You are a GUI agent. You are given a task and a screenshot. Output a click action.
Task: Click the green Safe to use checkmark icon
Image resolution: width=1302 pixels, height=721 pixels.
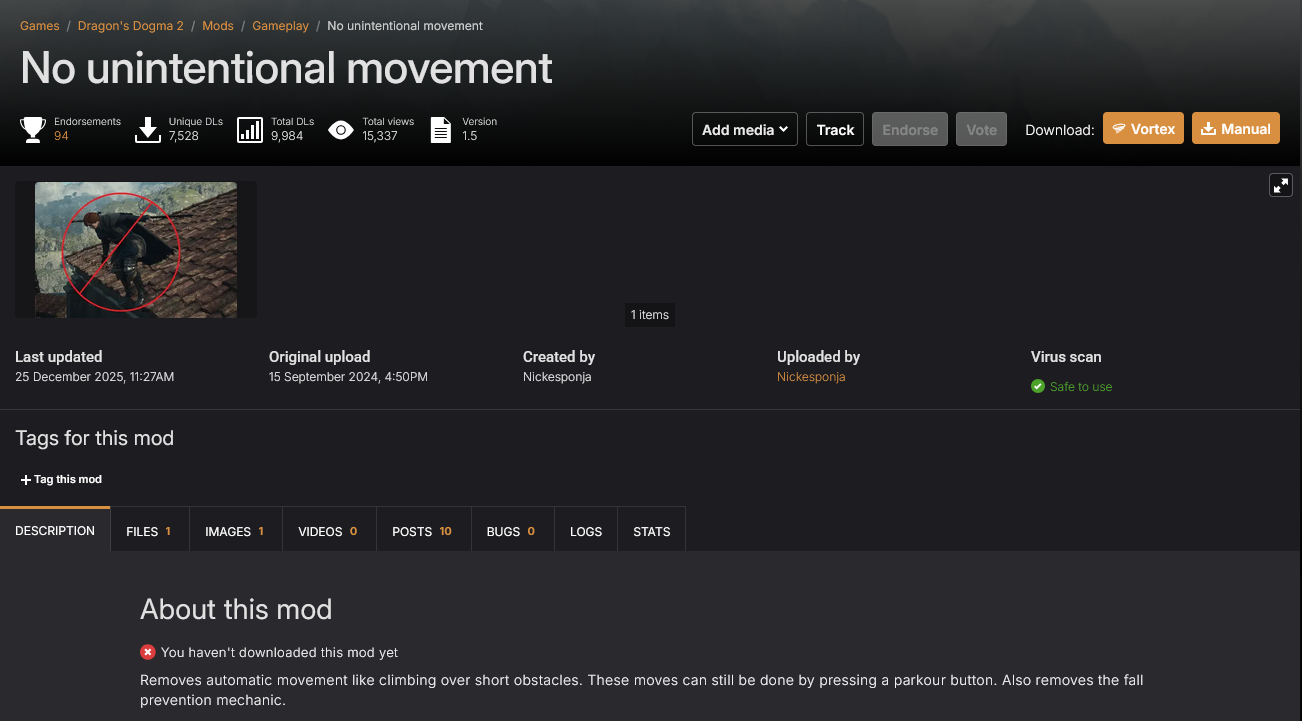point(1038,386)
